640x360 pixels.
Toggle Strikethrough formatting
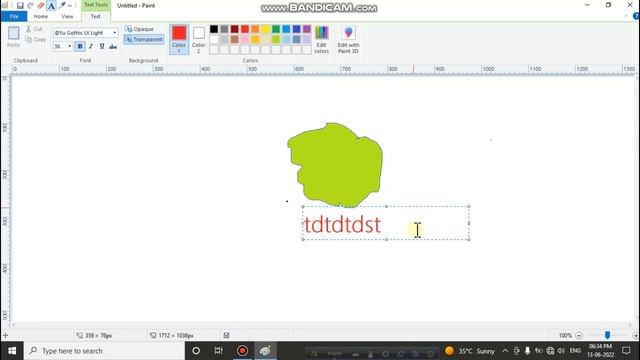point(113,47)
